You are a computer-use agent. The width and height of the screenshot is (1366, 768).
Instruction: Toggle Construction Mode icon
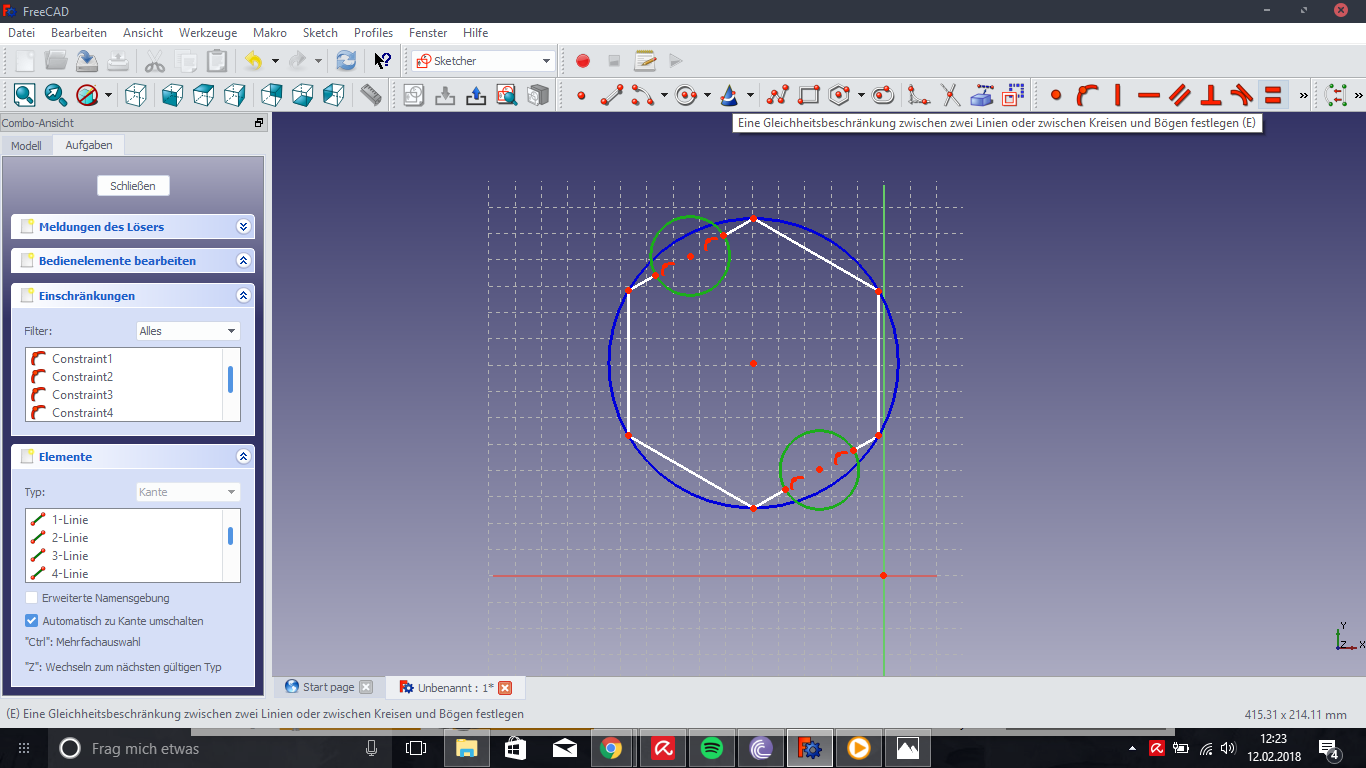click(x=1013, y=95)
